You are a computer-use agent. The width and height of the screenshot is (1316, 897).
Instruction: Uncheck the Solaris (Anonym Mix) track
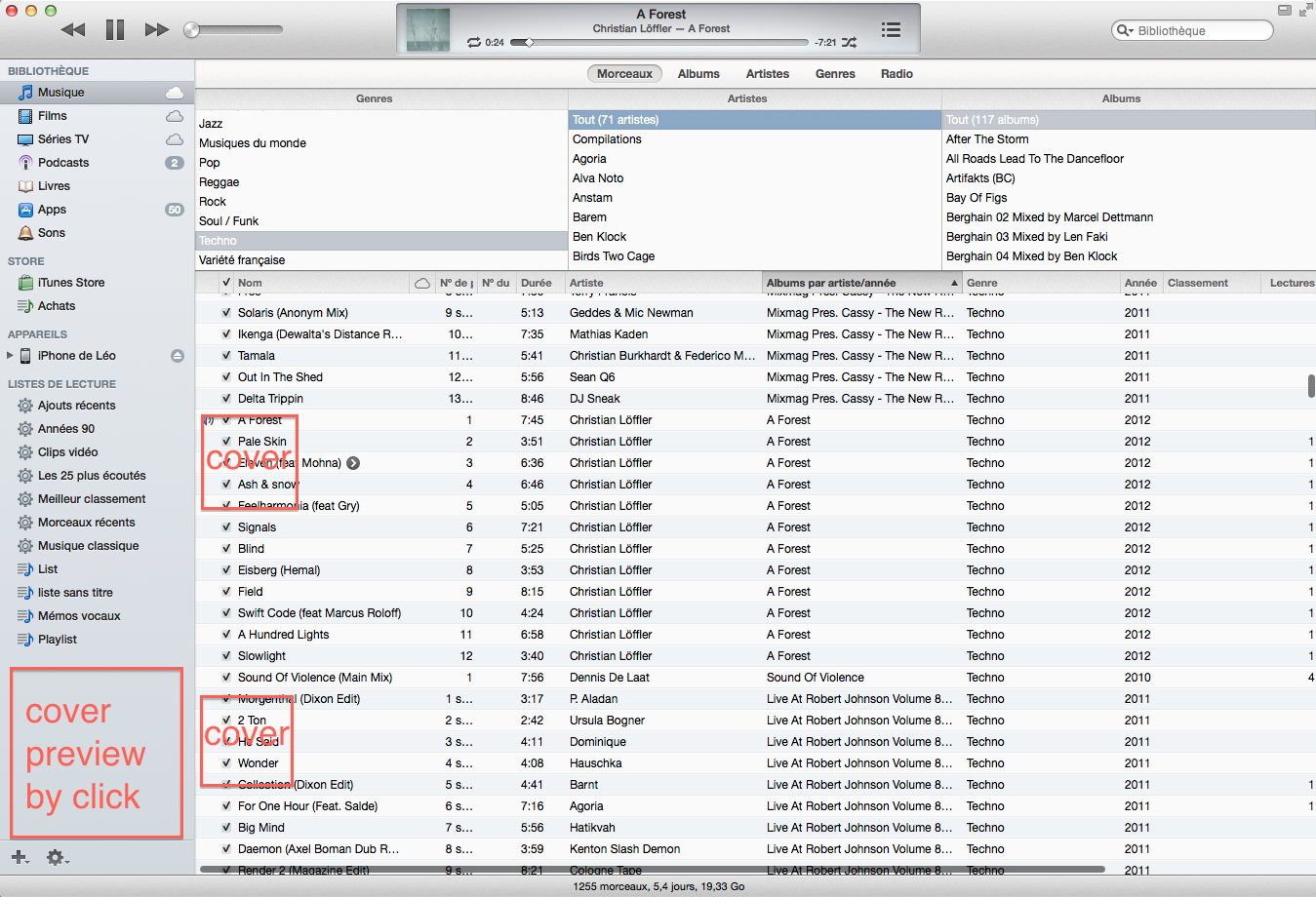[226, 313]
